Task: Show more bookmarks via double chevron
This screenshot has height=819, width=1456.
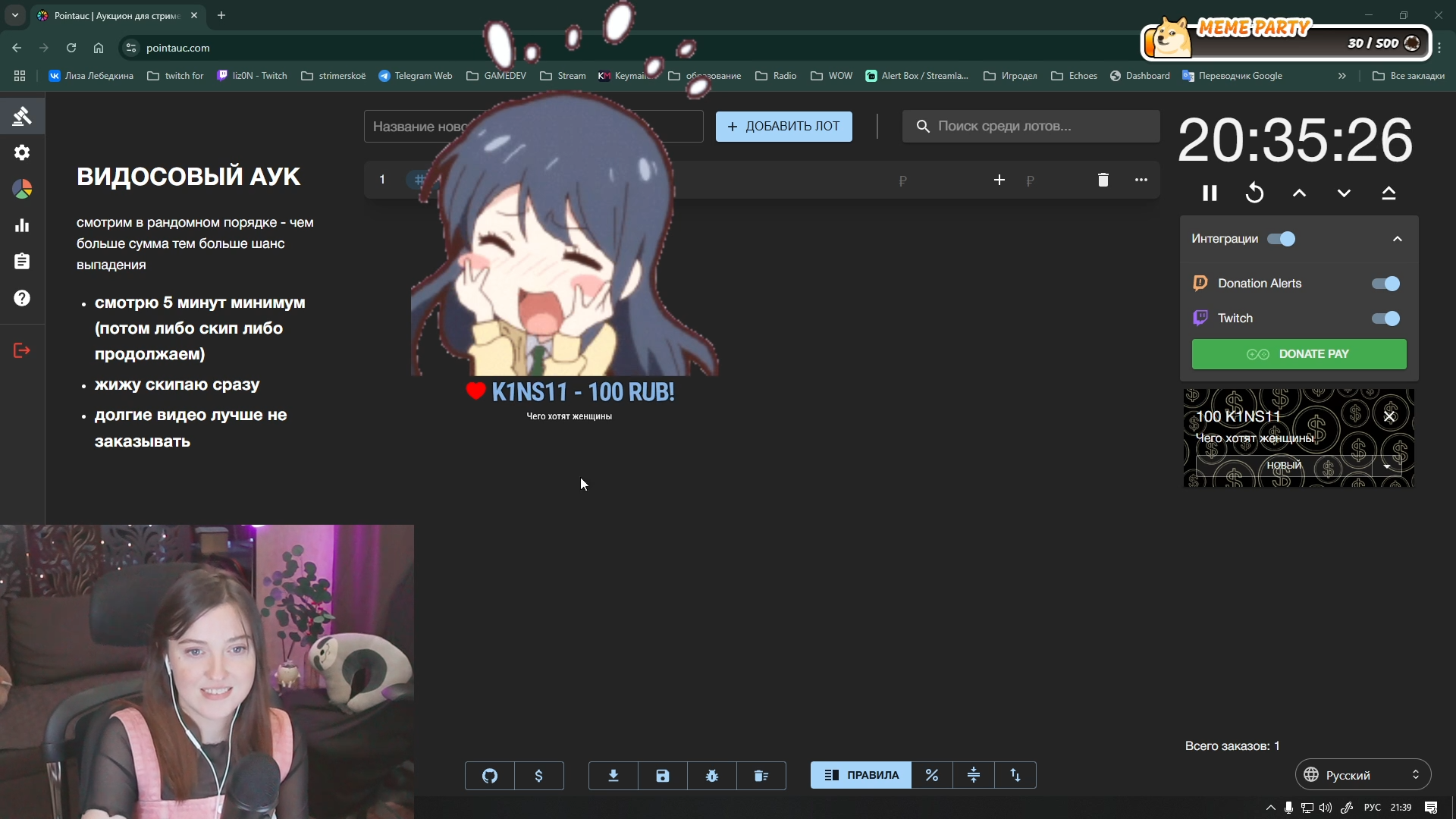Action: [1342, 76]
